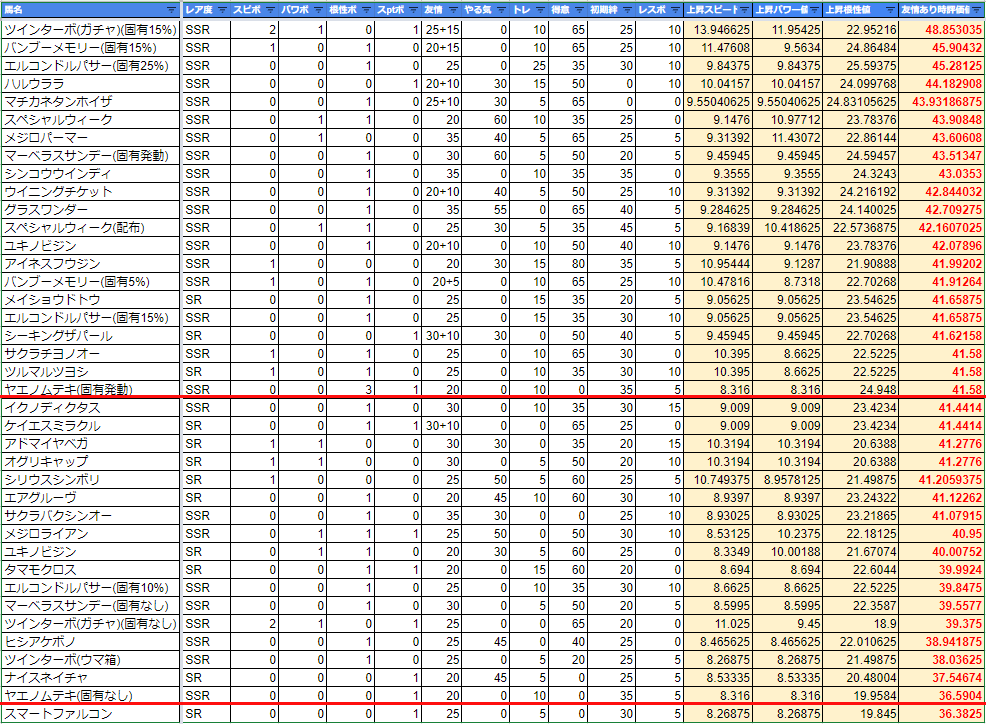This screenshot has height=724, width=986.
Task: Select the スペシャルウィーク(配布) name cell
Action: [x=91, y=228]
